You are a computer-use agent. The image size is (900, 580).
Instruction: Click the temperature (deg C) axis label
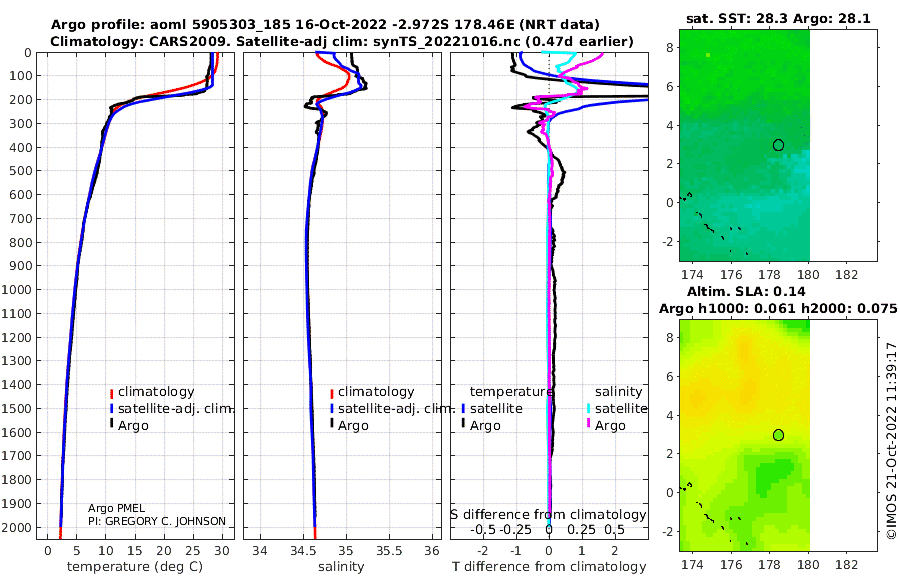click(135, 567)
